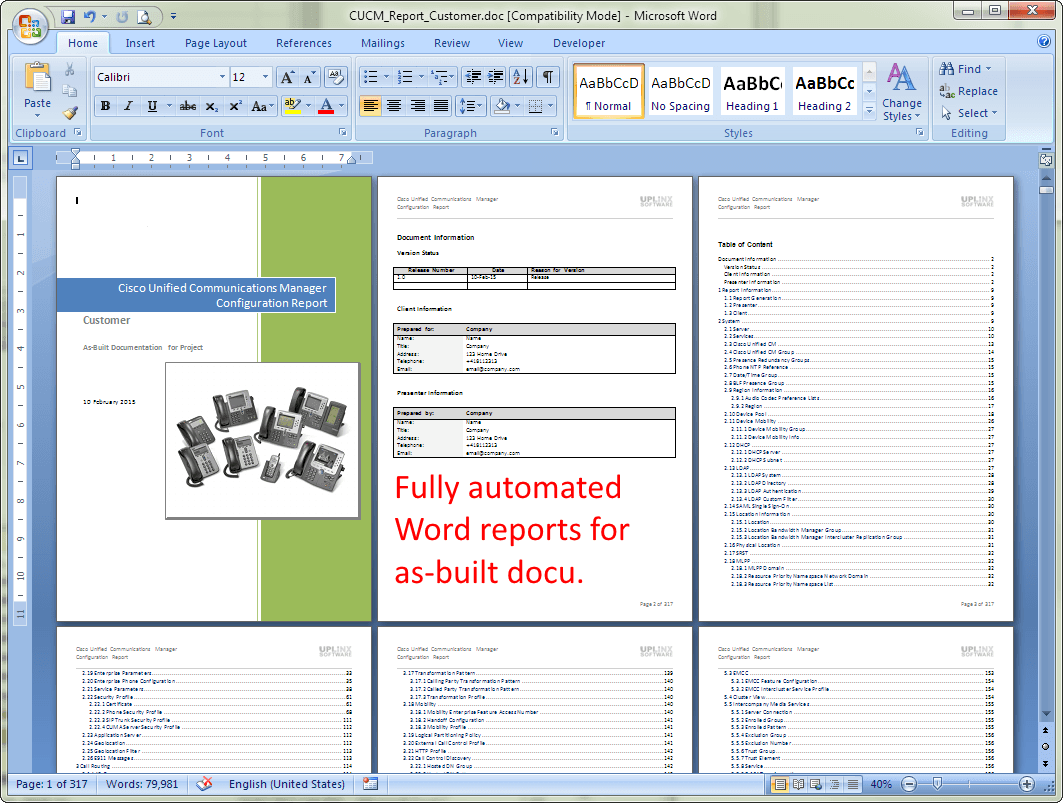
Task: Apply red font color
Action: [x=326, y=106]
